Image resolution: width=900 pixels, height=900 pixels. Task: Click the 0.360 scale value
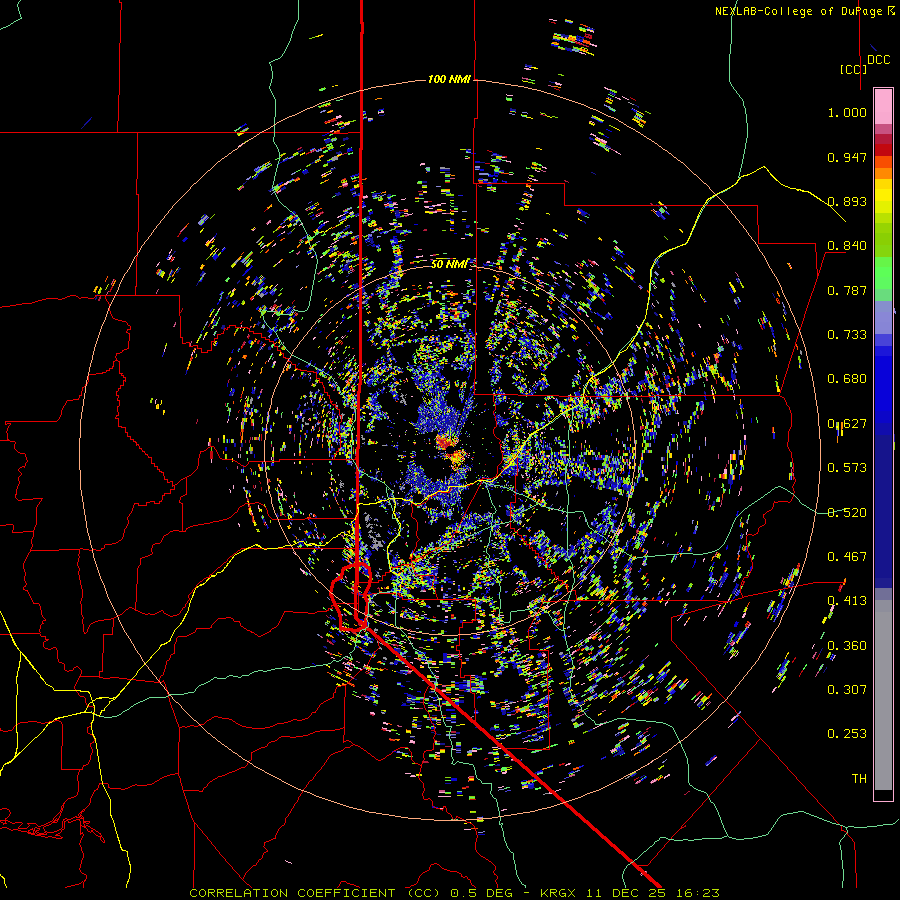coord(847,646)
